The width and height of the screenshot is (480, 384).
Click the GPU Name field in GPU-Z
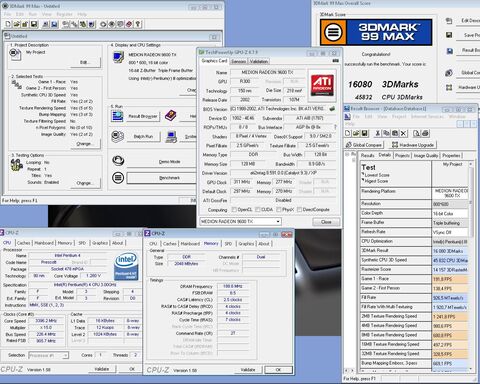click(x=267, y=72)
